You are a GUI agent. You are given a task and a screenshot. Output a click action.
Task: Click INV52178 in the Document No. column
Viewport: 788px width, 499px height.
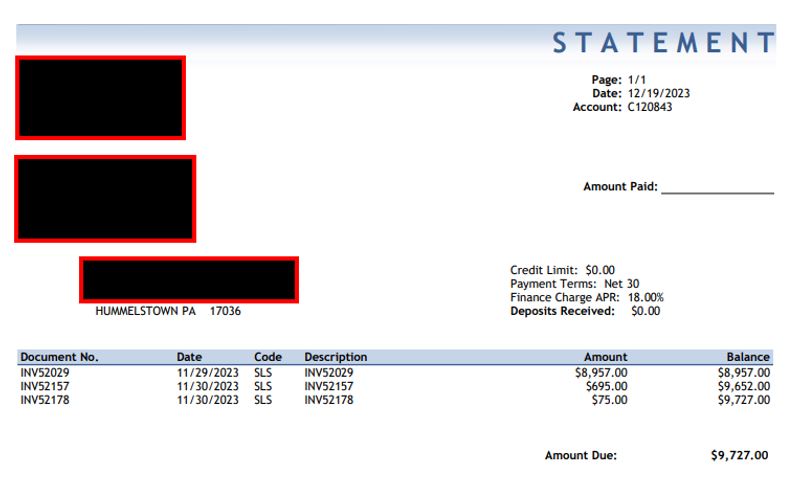[45, 400]
